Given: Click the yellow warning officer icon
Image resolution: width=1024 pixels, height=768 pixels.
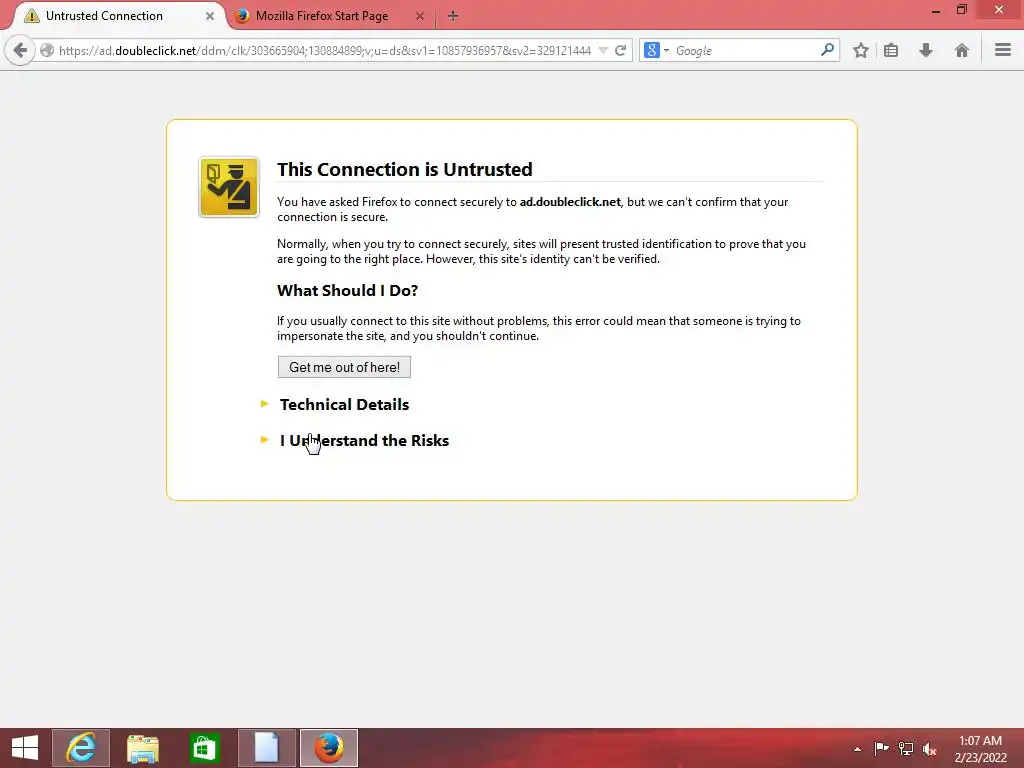Looking at the screenshot, I should 229,187.
